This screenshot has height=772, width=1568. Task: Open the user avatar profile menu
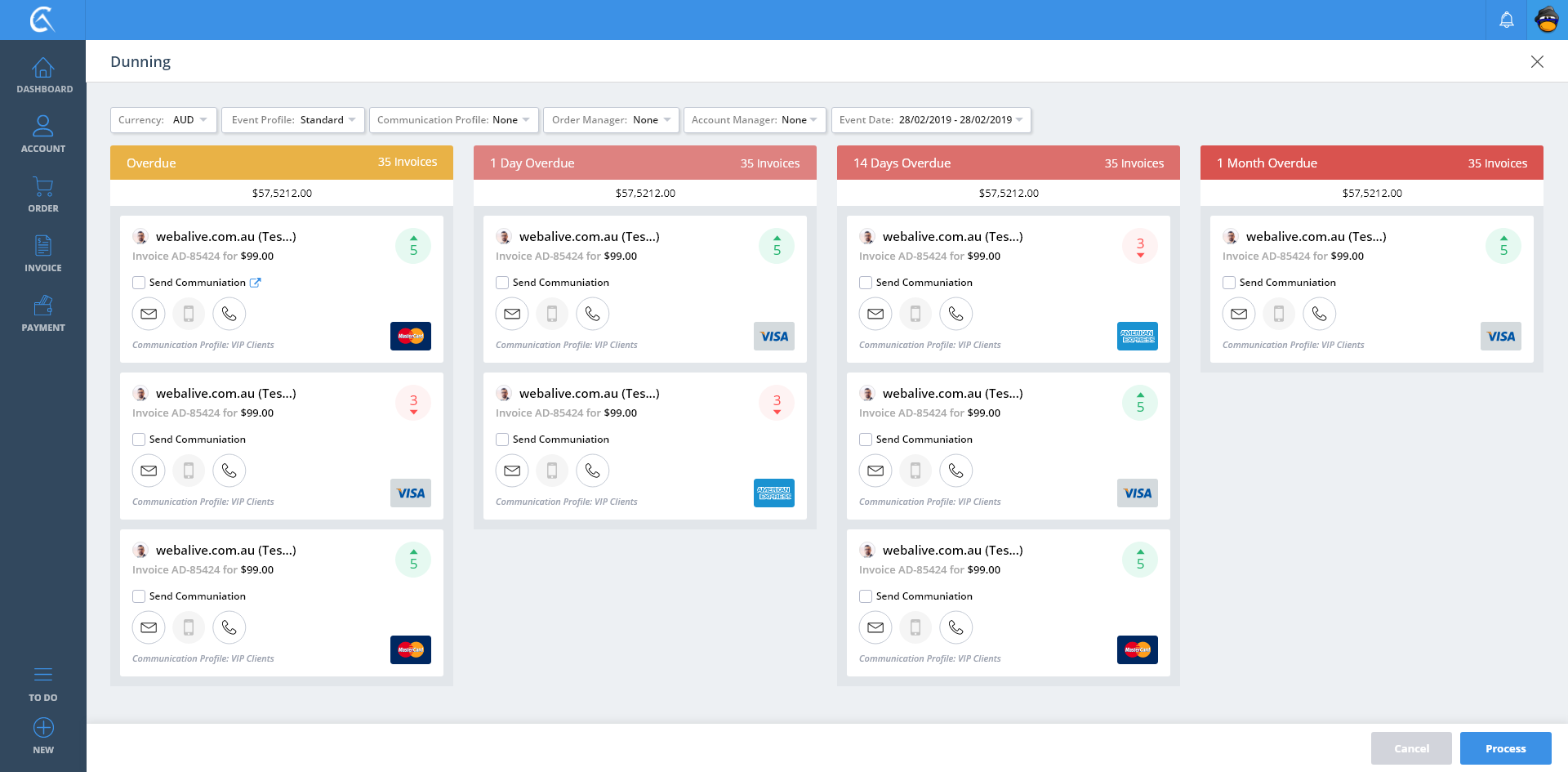[x=1547, y=20]
